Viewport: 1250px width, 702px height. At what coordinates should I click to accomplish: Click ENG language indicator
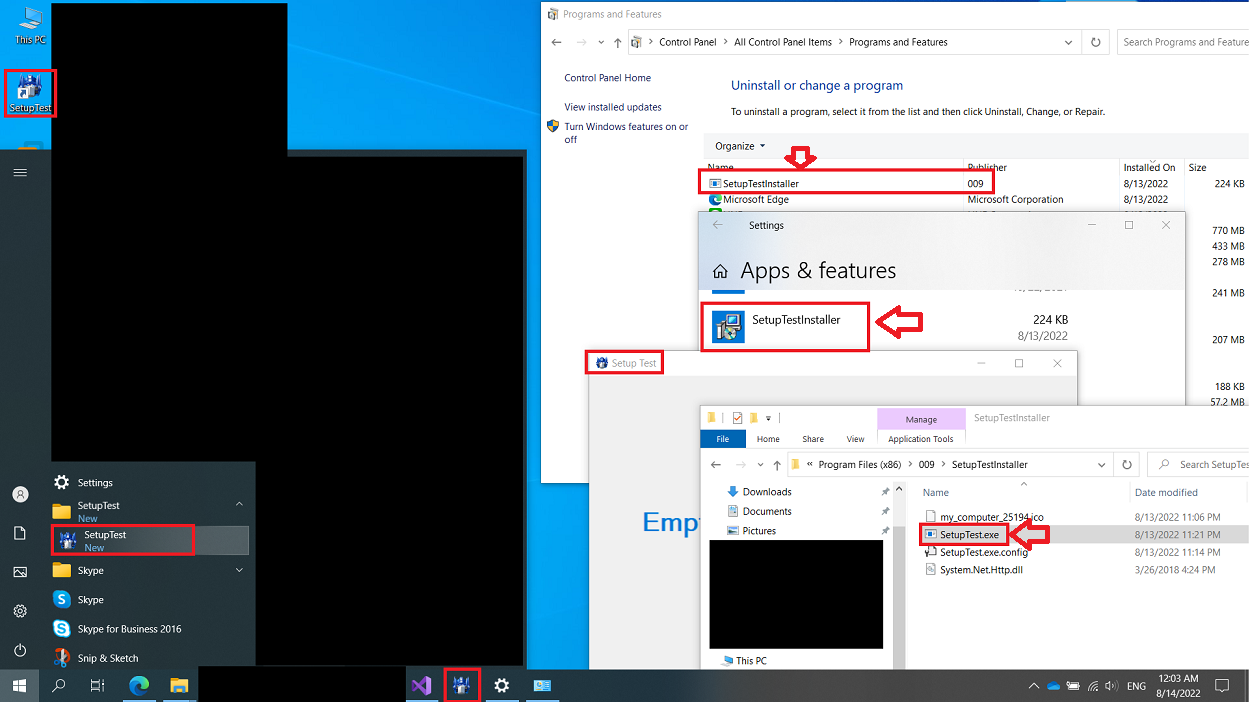tap(1136, 687)
